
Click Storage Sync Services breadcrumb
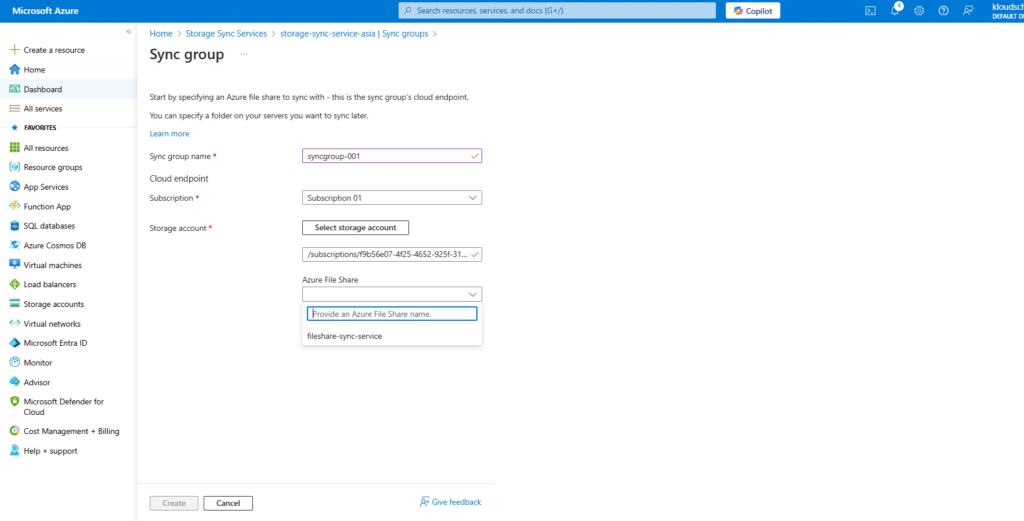coord(226,34)
